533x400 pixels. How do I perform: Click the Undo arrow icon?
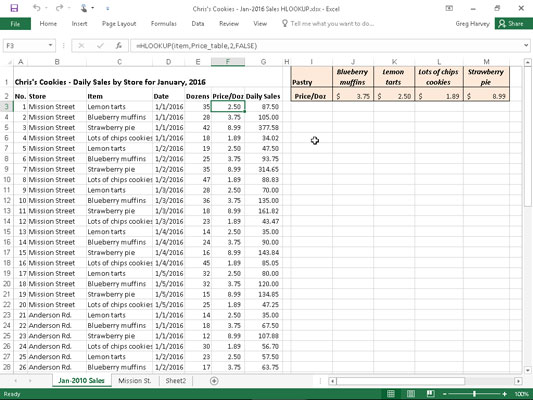click(x=36, y=8)
